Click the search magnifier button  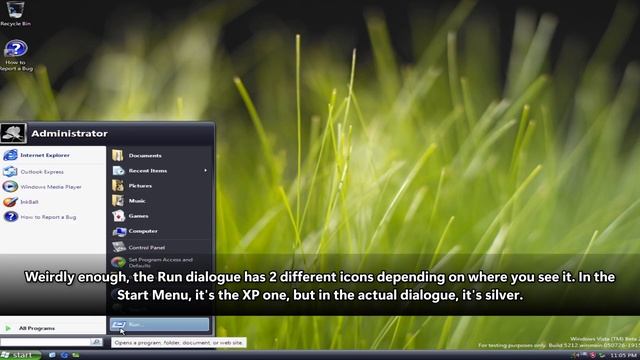coord(97,342)
